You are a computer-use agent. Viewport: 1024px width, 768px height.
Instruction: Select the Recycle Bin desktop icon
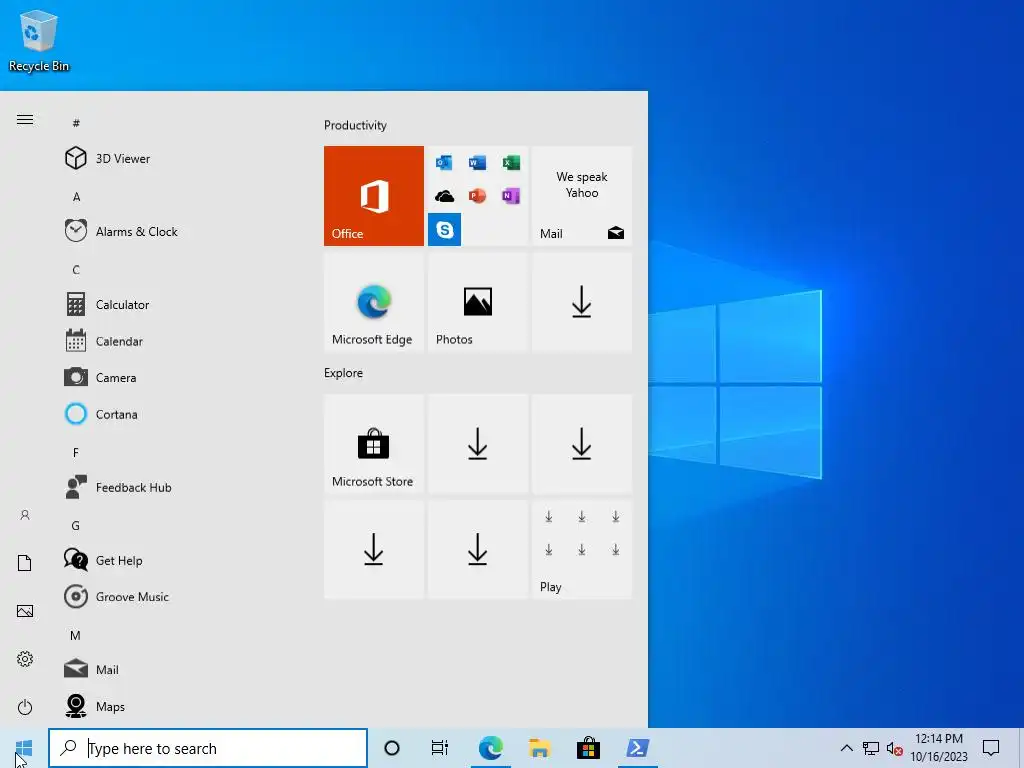click(39, 40)
